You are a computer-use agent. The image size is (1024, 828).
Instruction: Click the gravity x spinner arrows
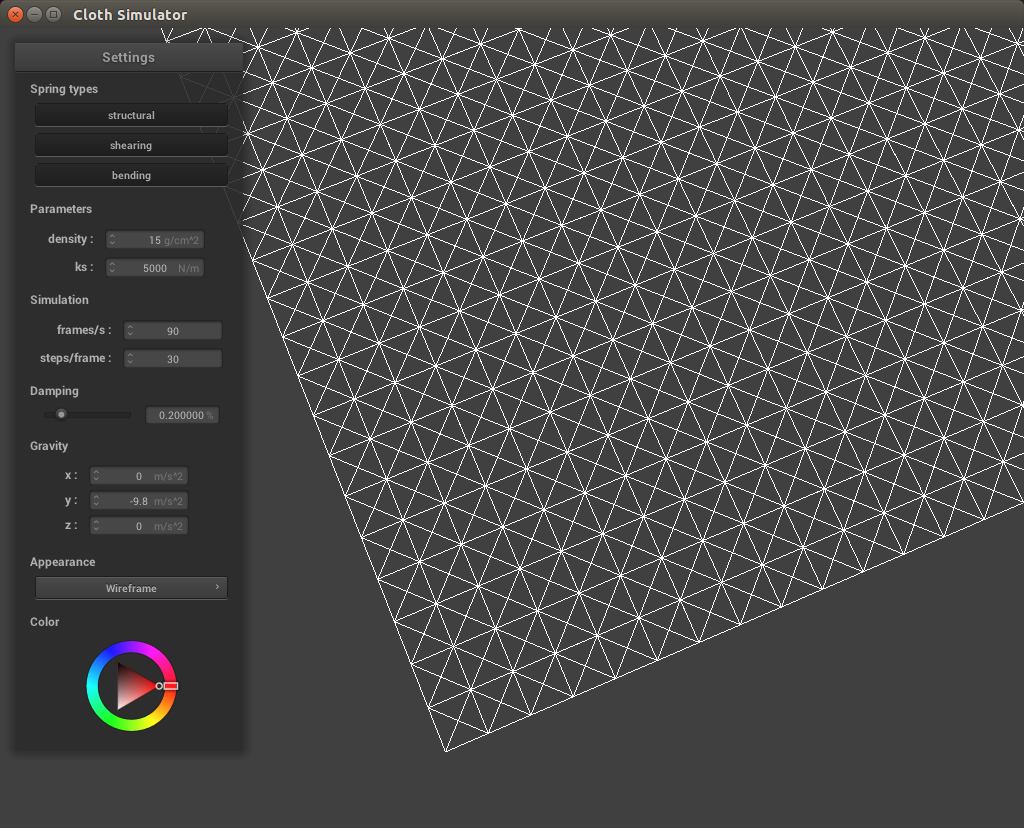97,476
